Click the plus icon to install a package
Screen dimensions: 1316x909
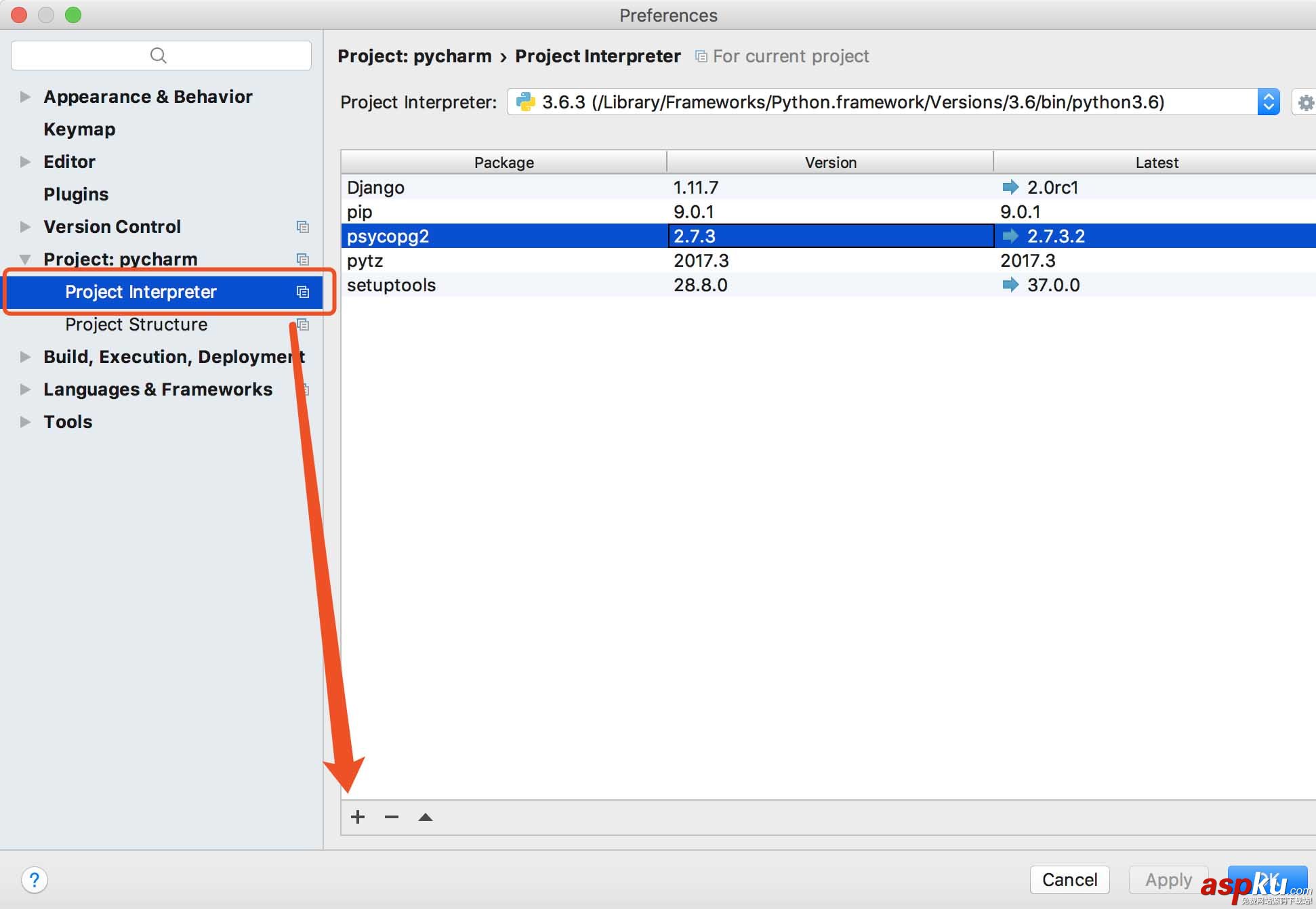click(x=357, y=817)
